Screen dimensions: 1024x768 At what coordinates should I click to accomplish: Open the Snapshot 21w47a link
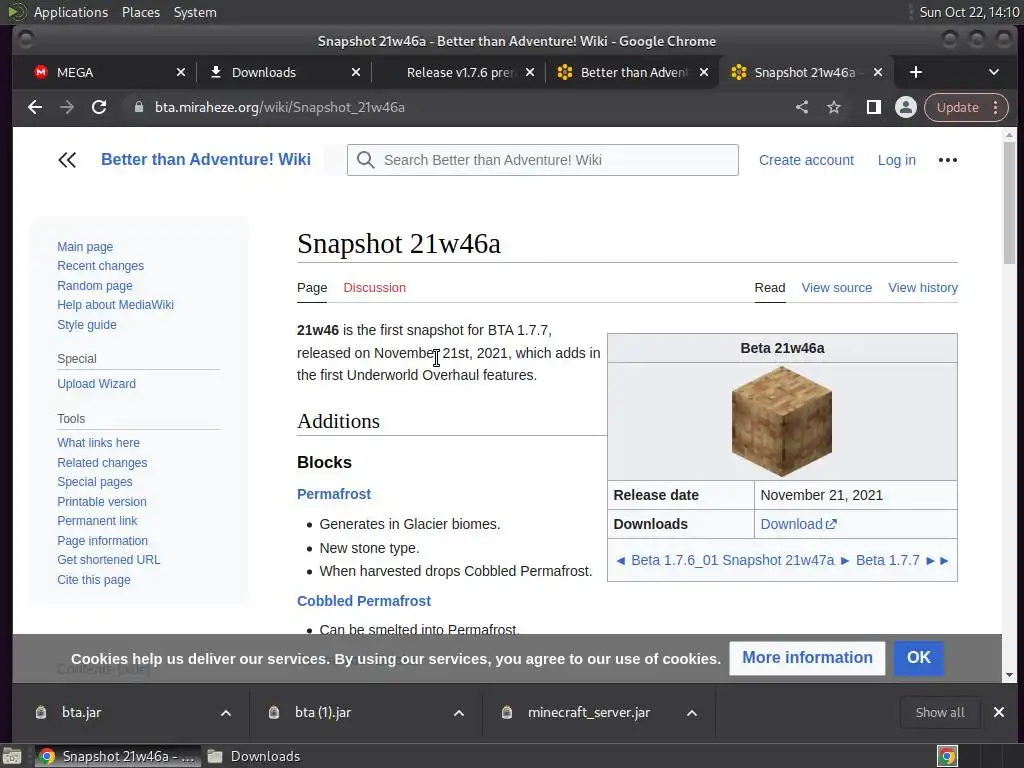tap(778, 560)
